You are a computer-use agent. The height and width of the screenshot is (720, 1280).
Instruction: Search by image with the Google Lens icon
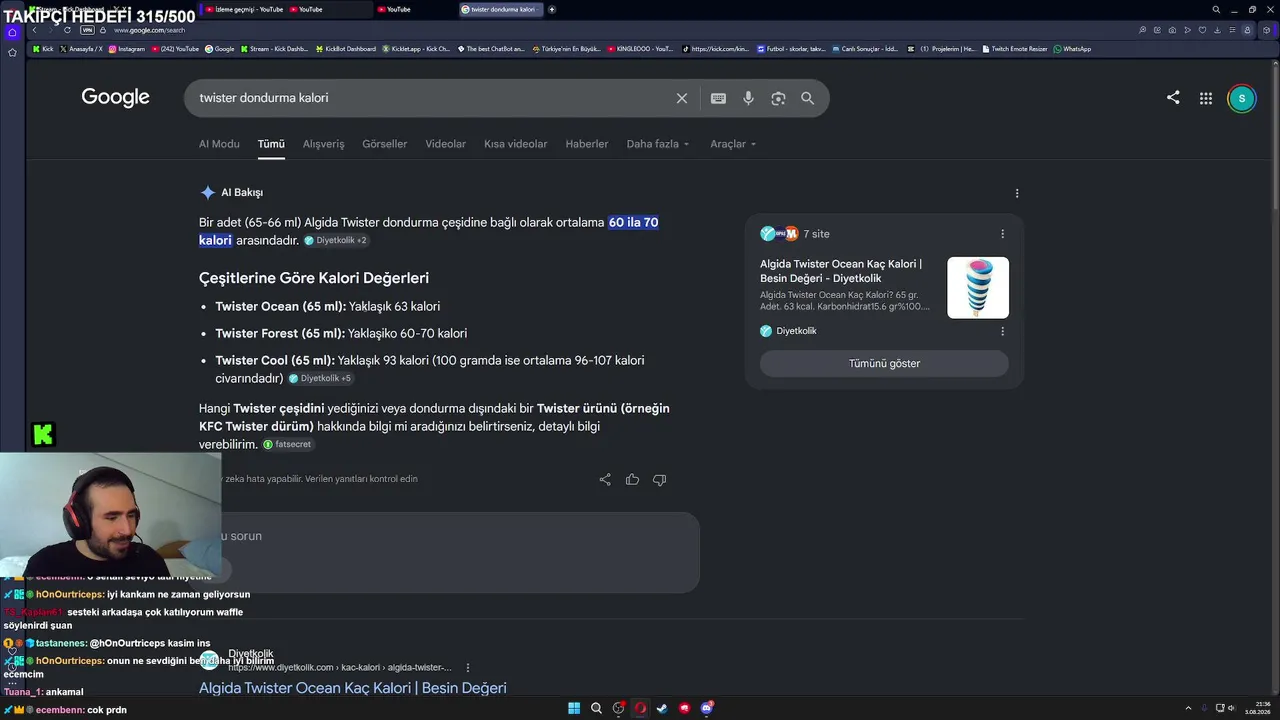778,98
